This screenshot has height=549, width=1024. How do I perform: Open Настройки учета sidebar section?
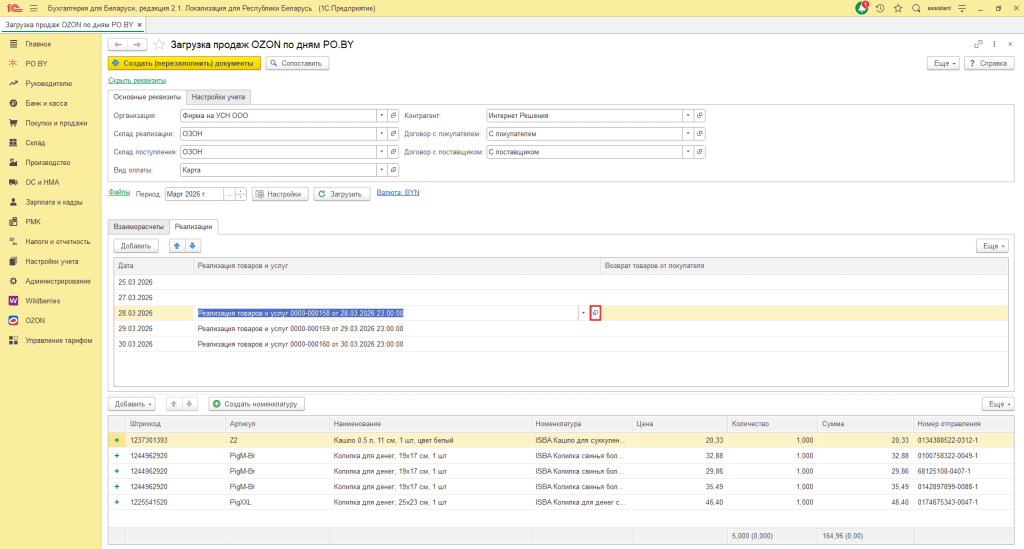tap(52, 261)
